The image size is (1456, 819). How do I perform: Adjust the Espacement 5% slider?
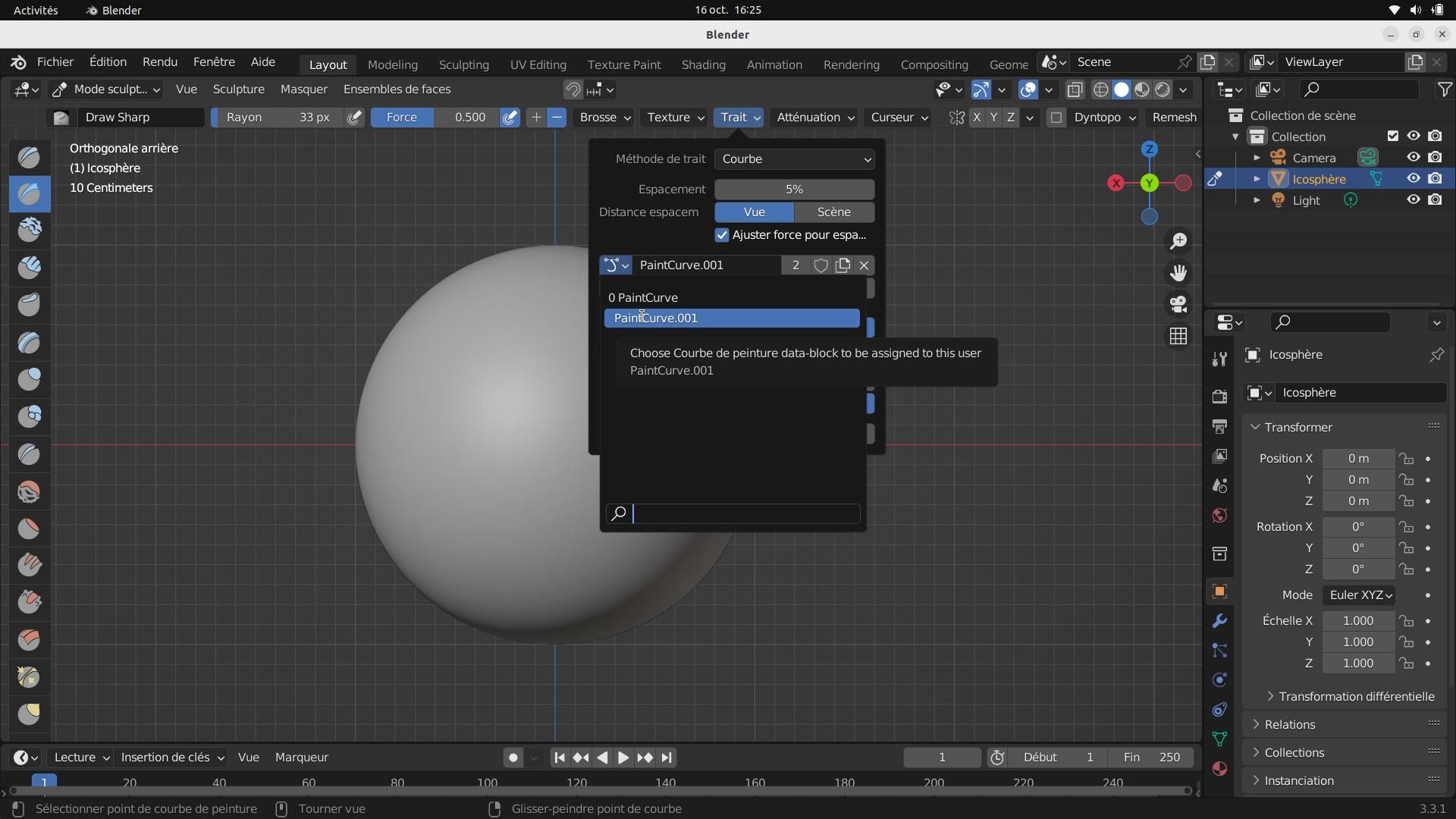coord(794,190)
